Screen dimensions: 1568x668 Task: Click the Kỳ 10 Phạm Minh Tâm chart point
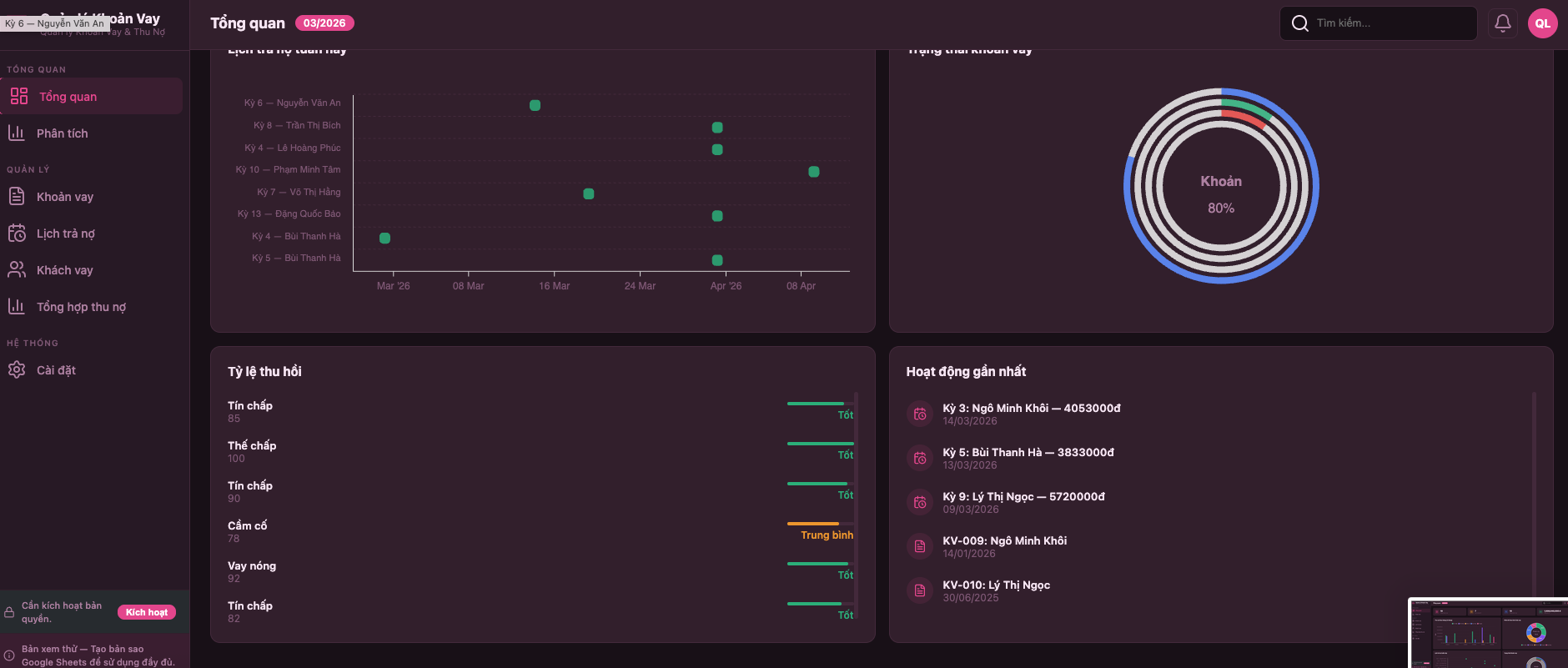point(813,172)
